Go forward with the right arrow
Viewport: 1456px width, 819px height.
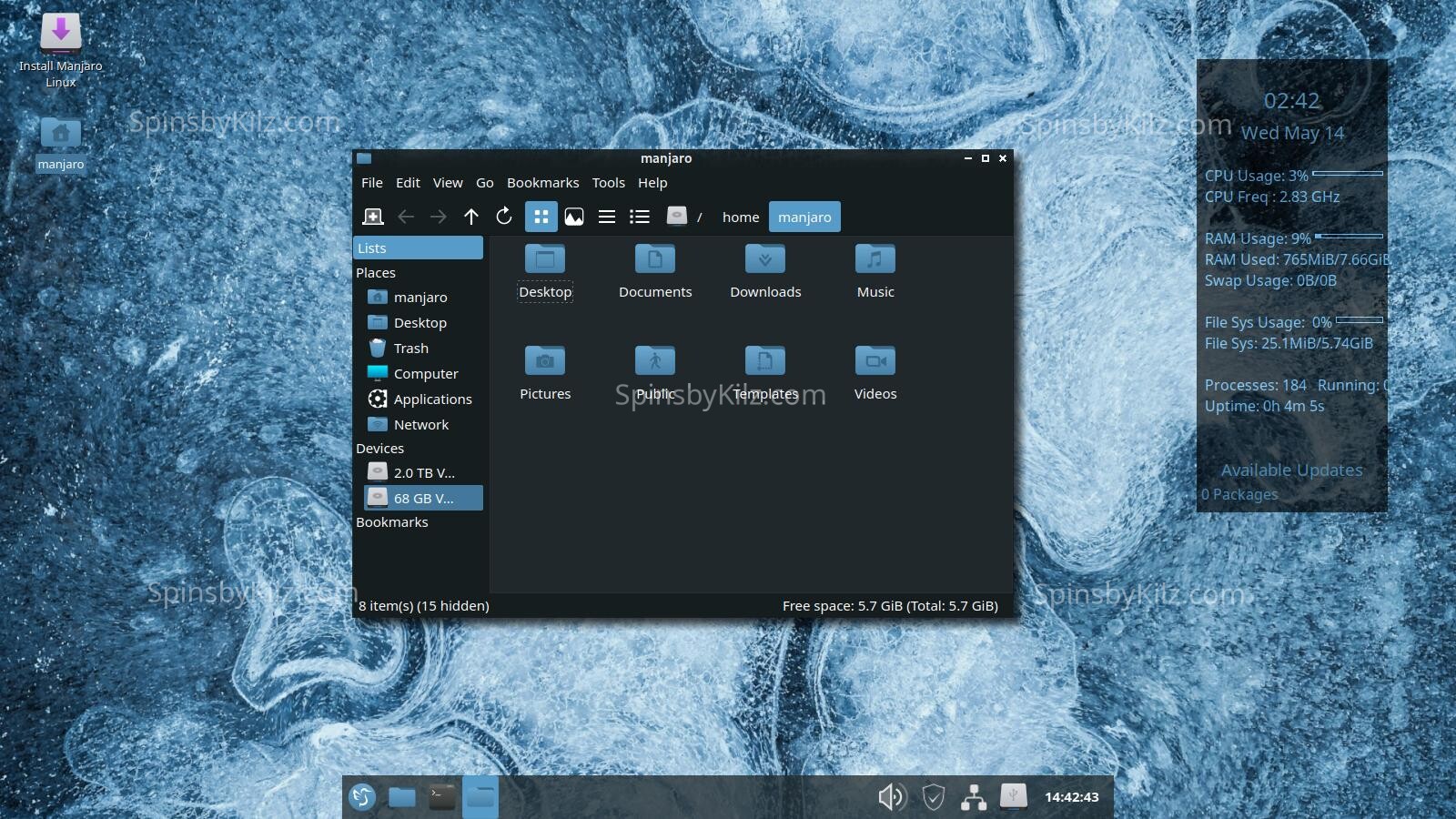[x=439, y=217]
